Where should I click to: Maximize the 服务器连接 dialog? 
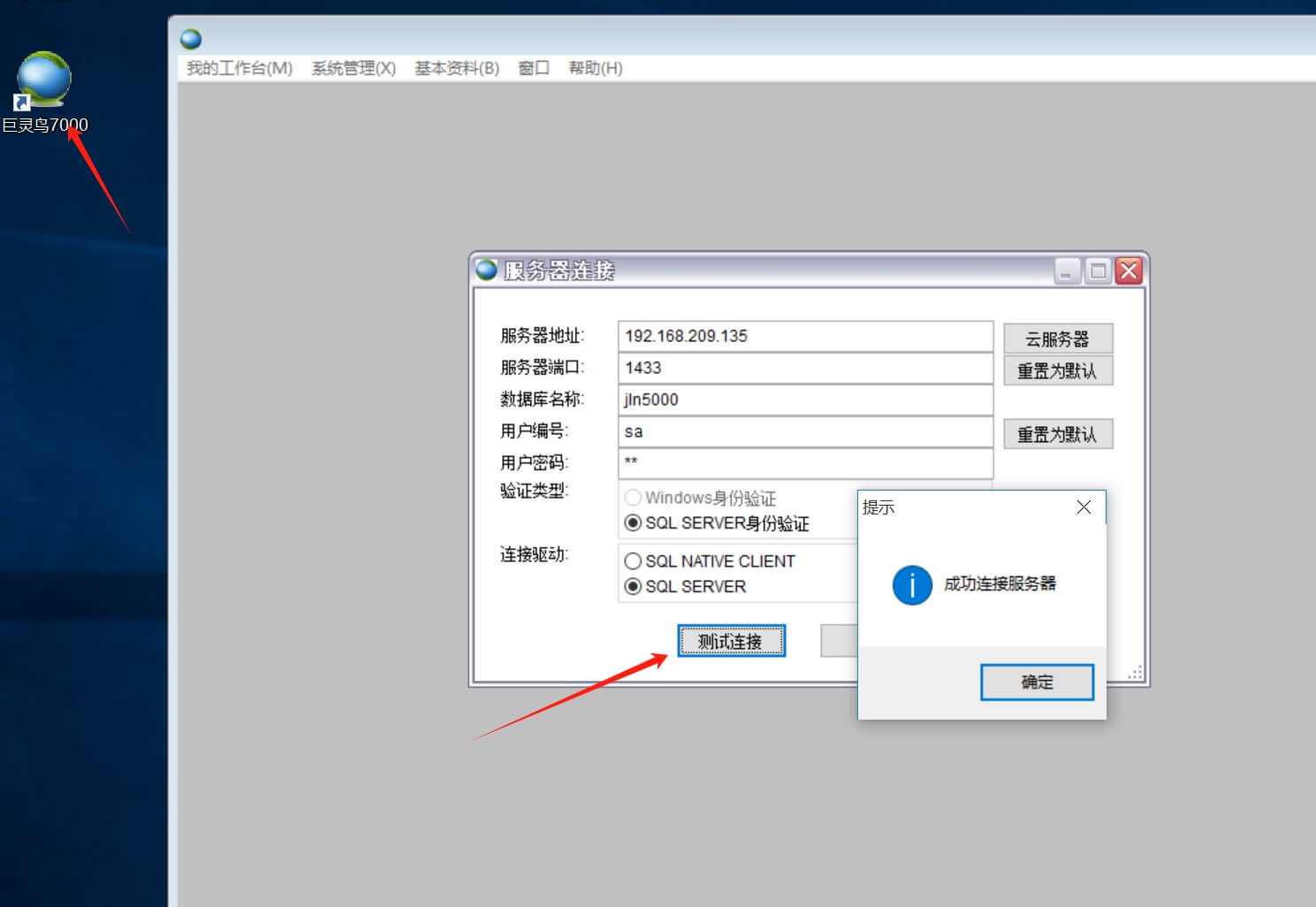pos(1098,271)
